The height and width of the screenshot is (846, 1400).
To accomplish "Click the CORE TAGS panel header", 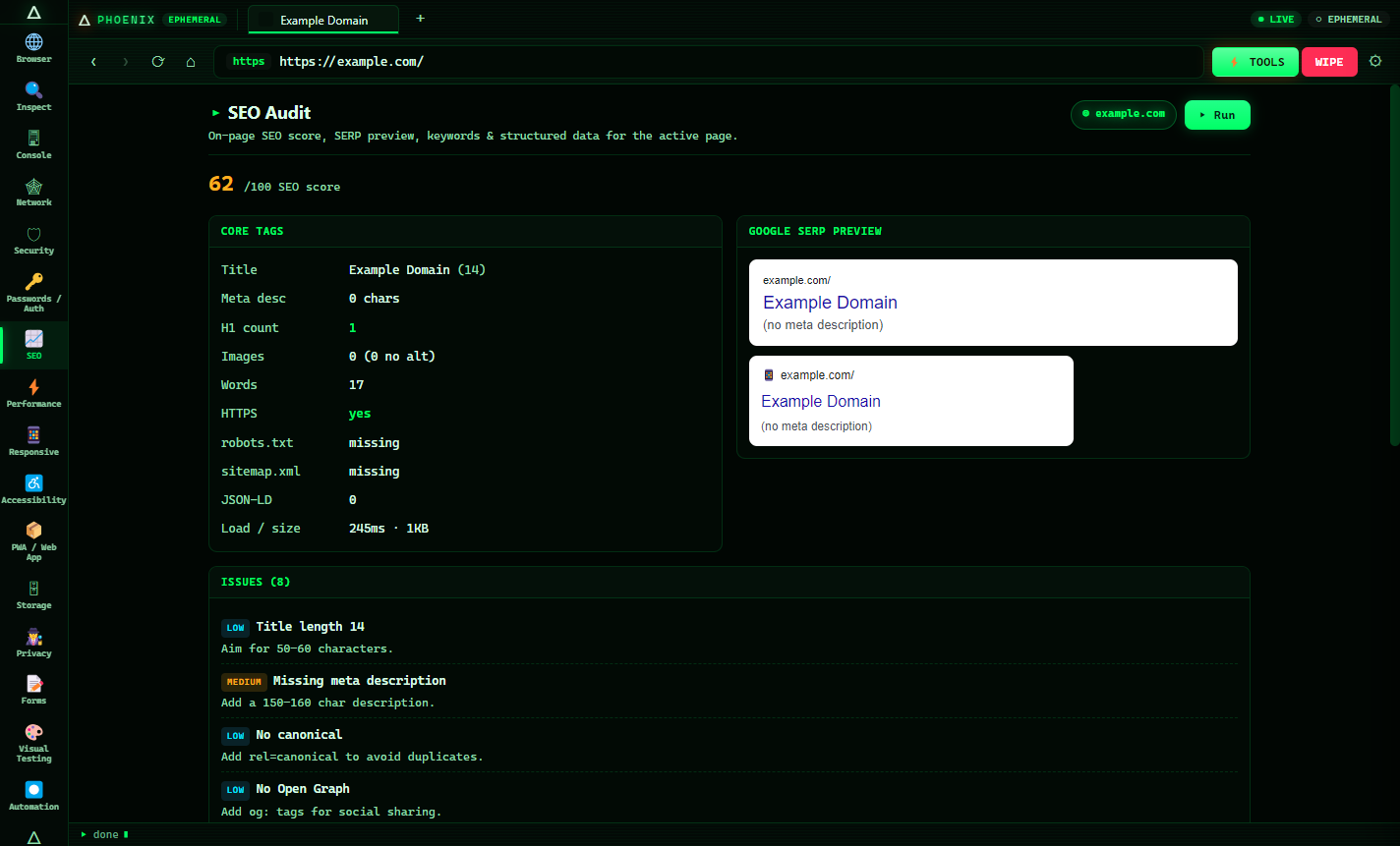I will 465,231.
